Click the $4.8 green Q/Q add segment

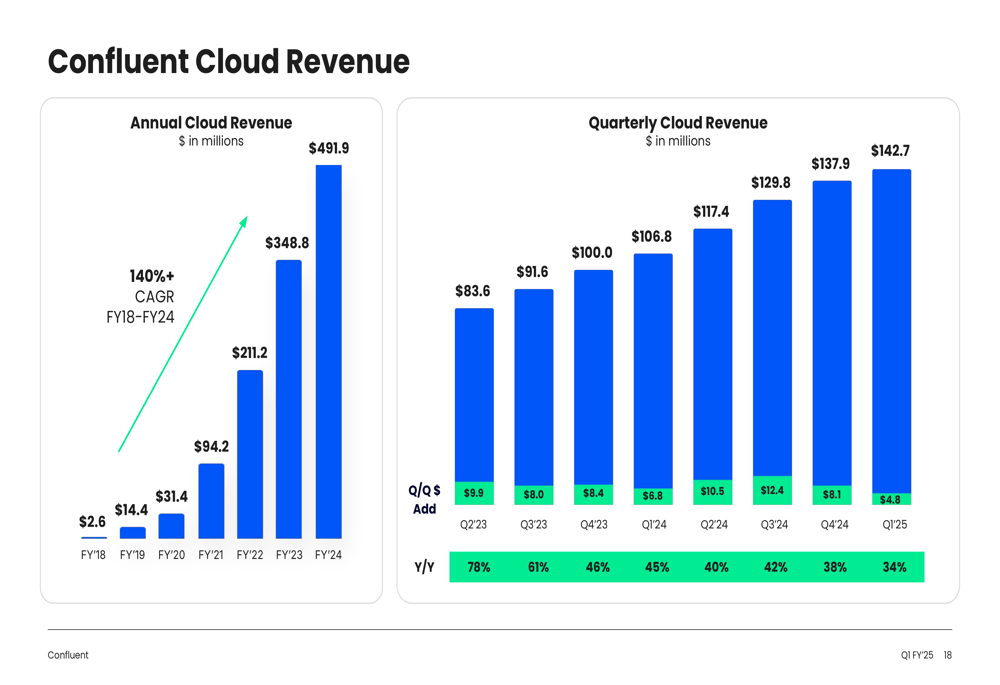(x=891, y=499)
